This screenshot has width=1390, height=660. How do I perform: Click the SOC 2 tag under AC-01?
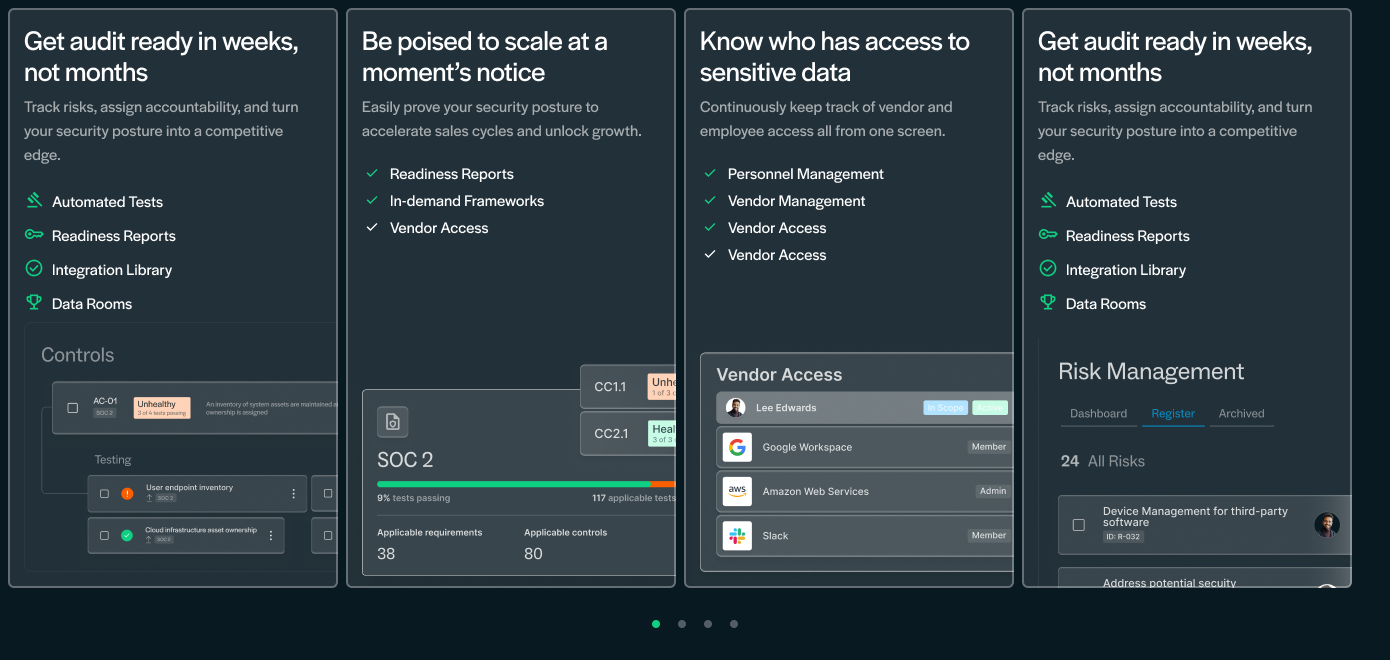pos(105,412)
